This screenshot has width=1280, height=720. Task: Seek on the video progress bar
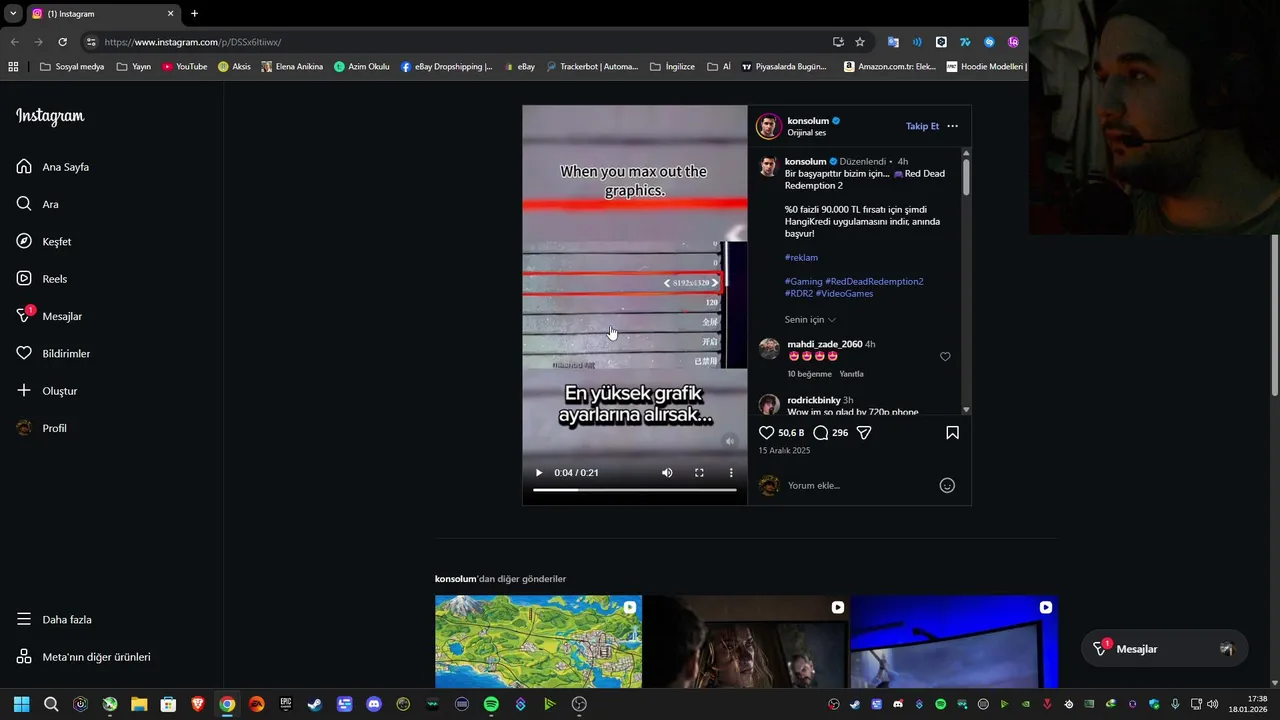click(634, 490)
